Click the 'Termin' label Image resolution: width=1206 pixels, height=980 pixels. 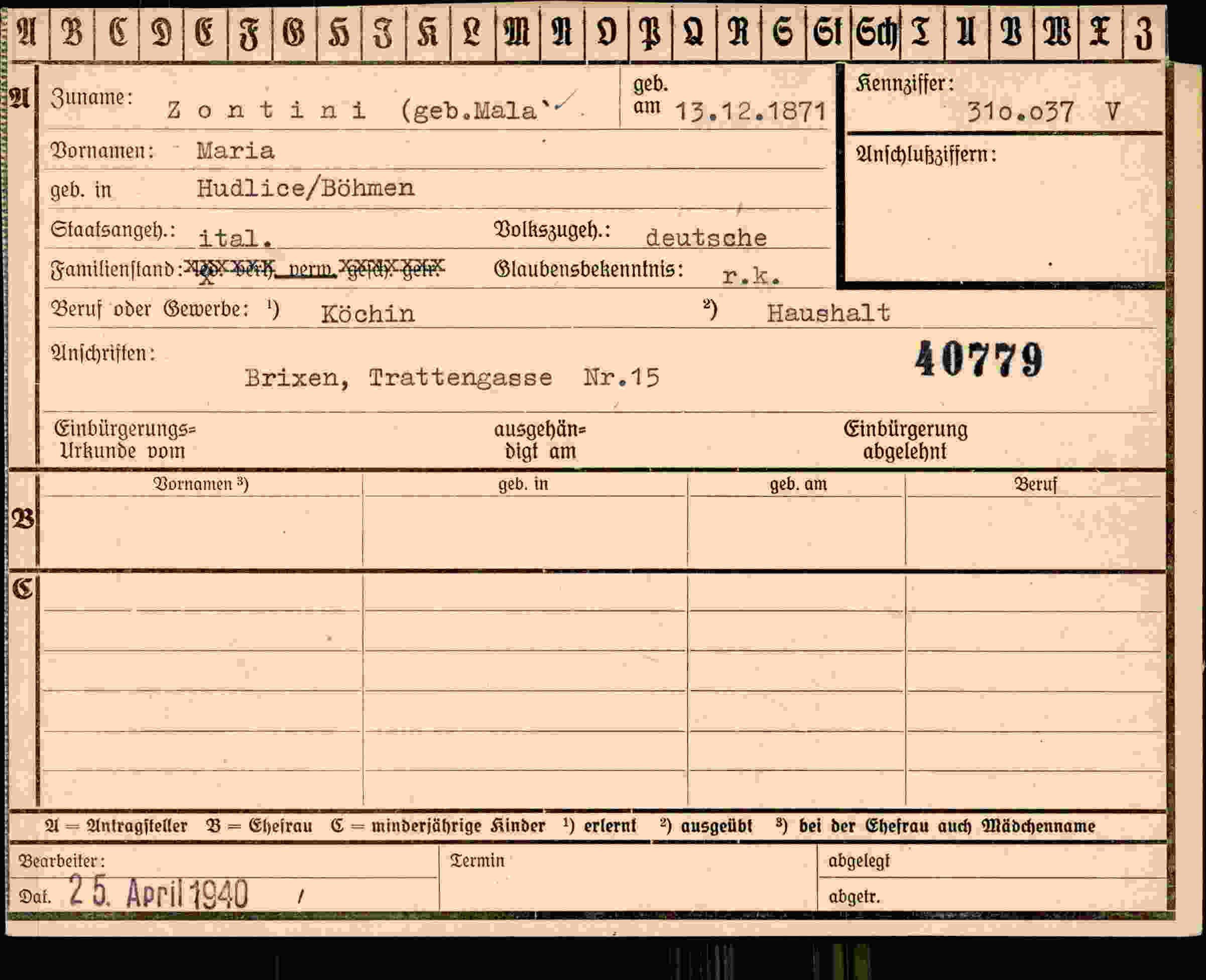(x=477, y=861)
